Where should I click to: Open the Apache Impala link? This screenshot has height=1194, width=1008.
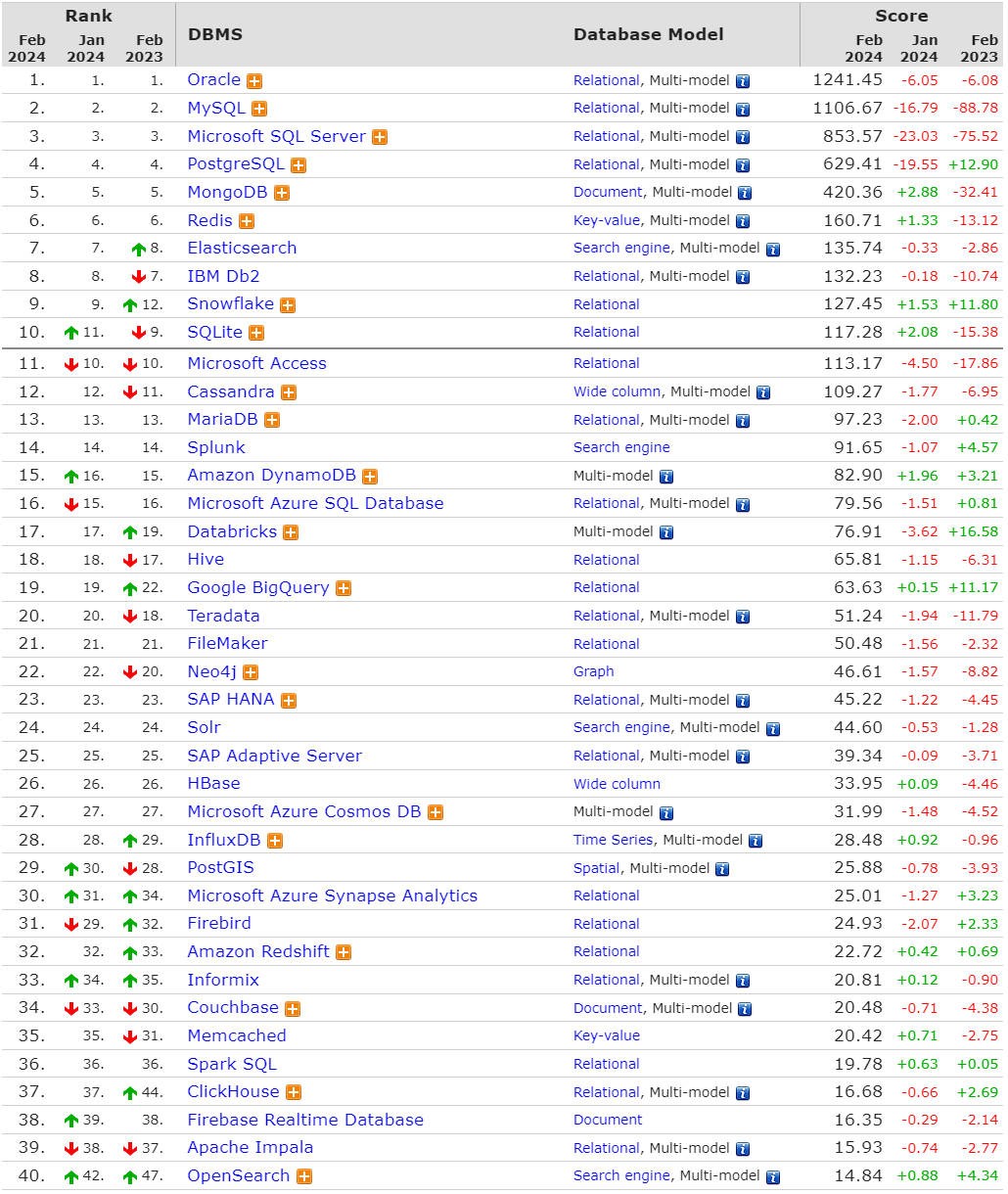point(251,1147)
